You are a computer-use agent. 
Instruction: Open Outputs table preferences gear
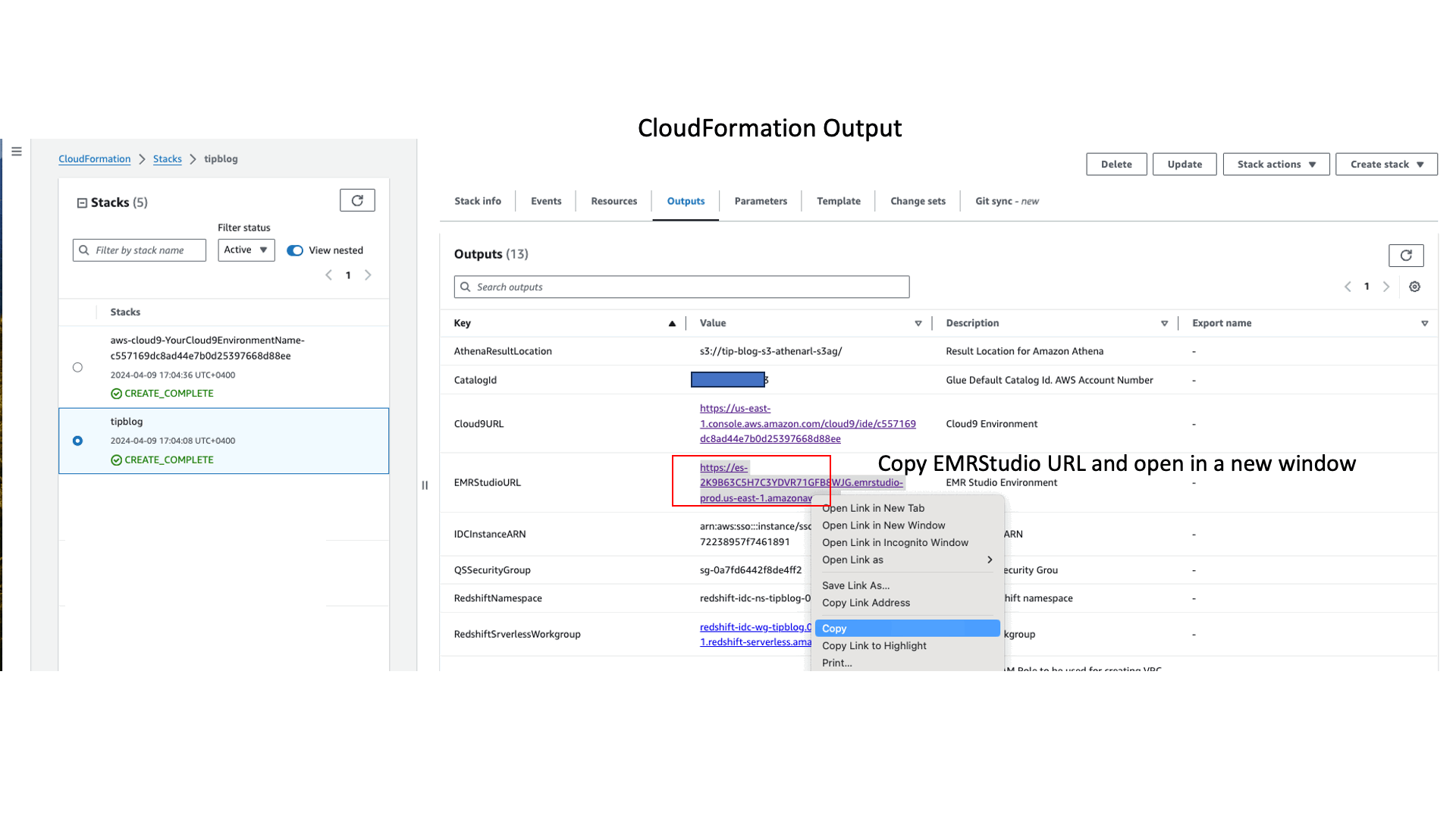[1414, 287]
